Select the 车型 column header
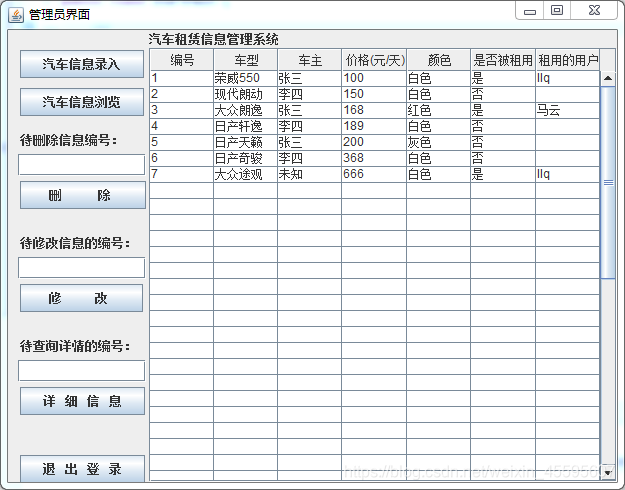The width and height of the screenshot is (625, 490). (246, 60)
